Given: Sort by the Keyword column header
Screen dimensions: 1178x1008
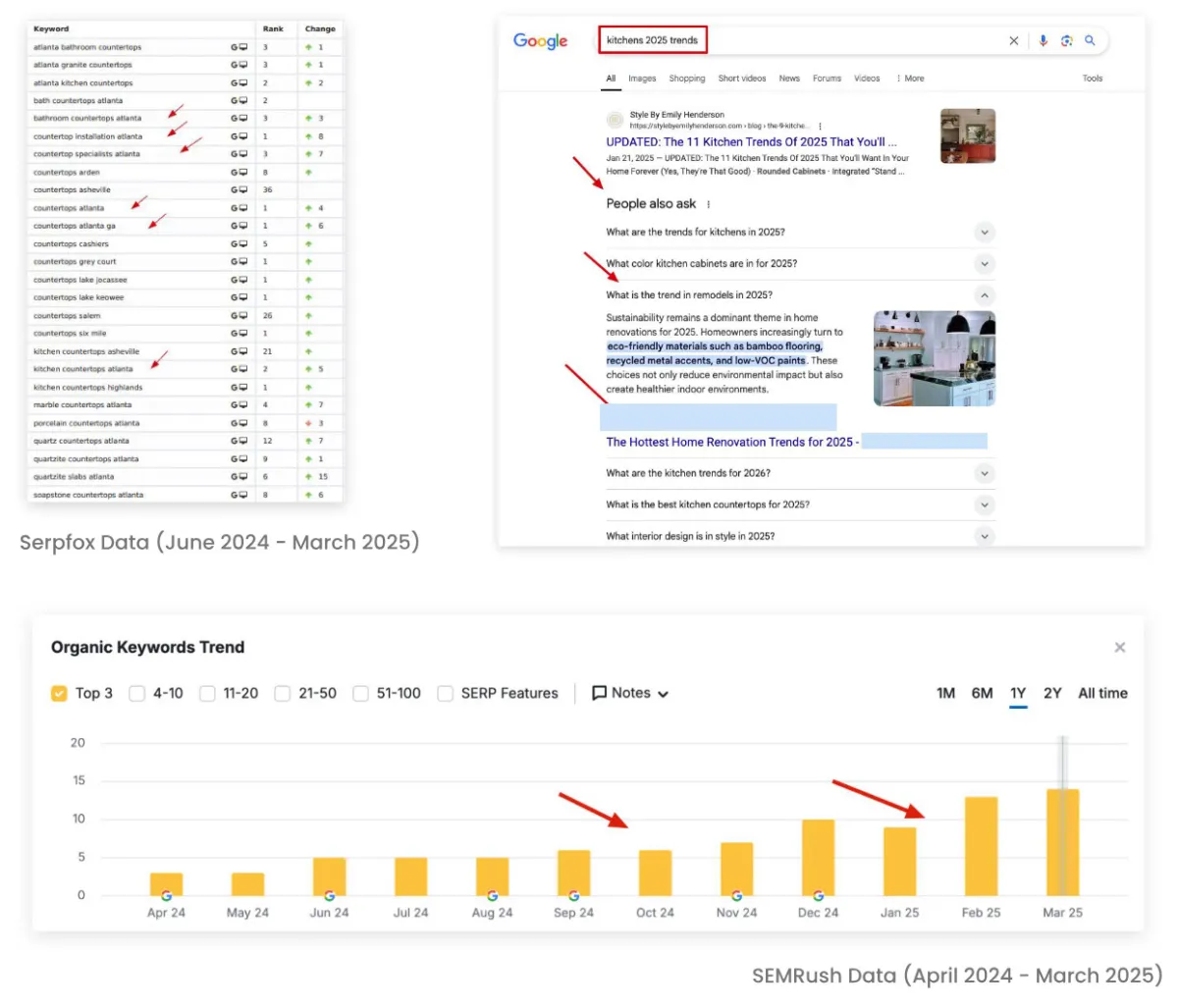Looking at the screenshot, I should click(x=51, y=29).
